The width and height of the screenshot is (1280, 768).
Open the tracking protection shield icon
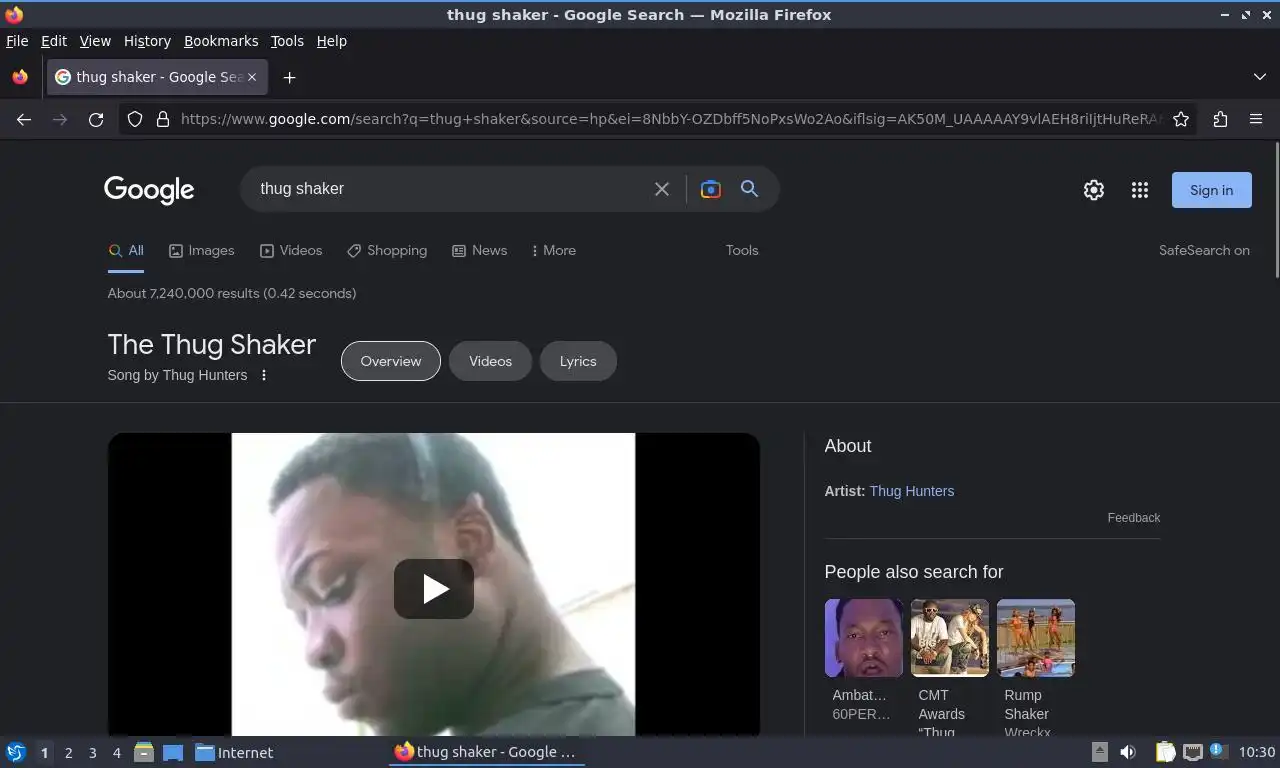(x=135, y=119)
